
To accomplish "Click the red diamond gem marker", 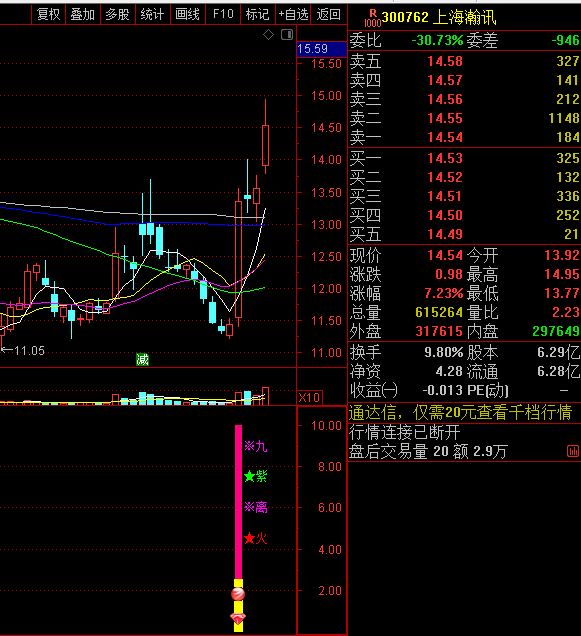I will tap(238, 619).
